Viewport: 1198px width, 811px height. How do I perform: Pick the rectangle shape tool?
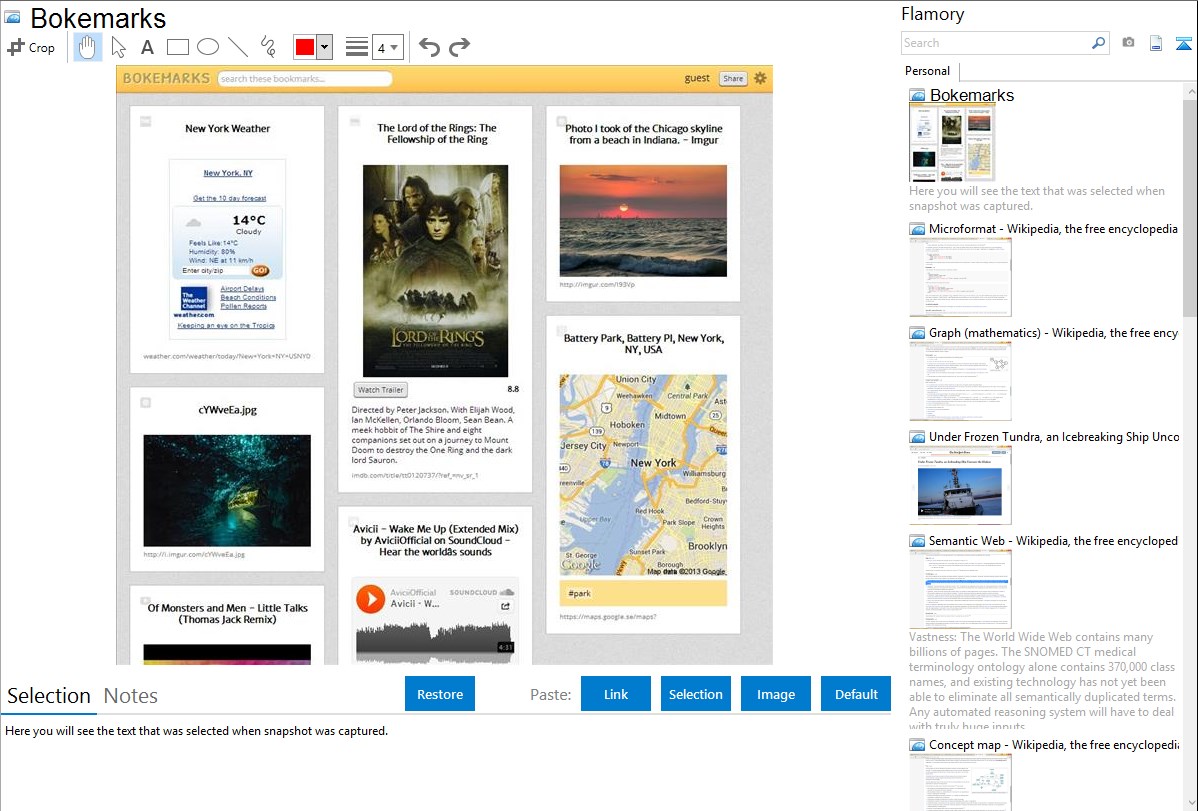[x=178, y=47]
